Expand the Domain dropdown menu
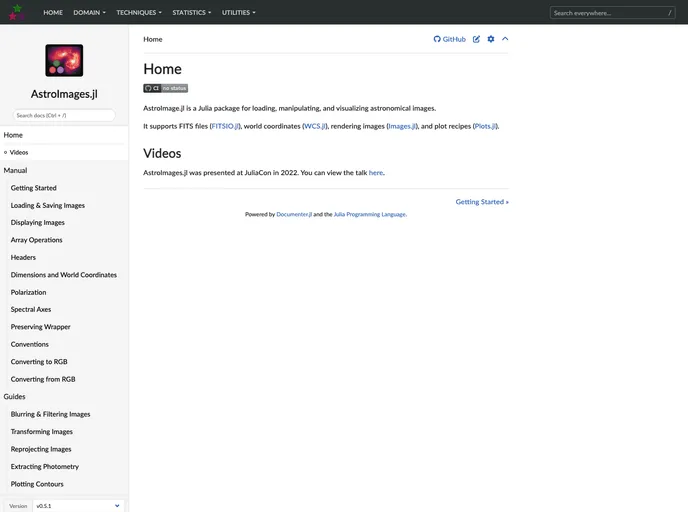Image resolution: width=688 pixels, height=512 pixels. 90,13
